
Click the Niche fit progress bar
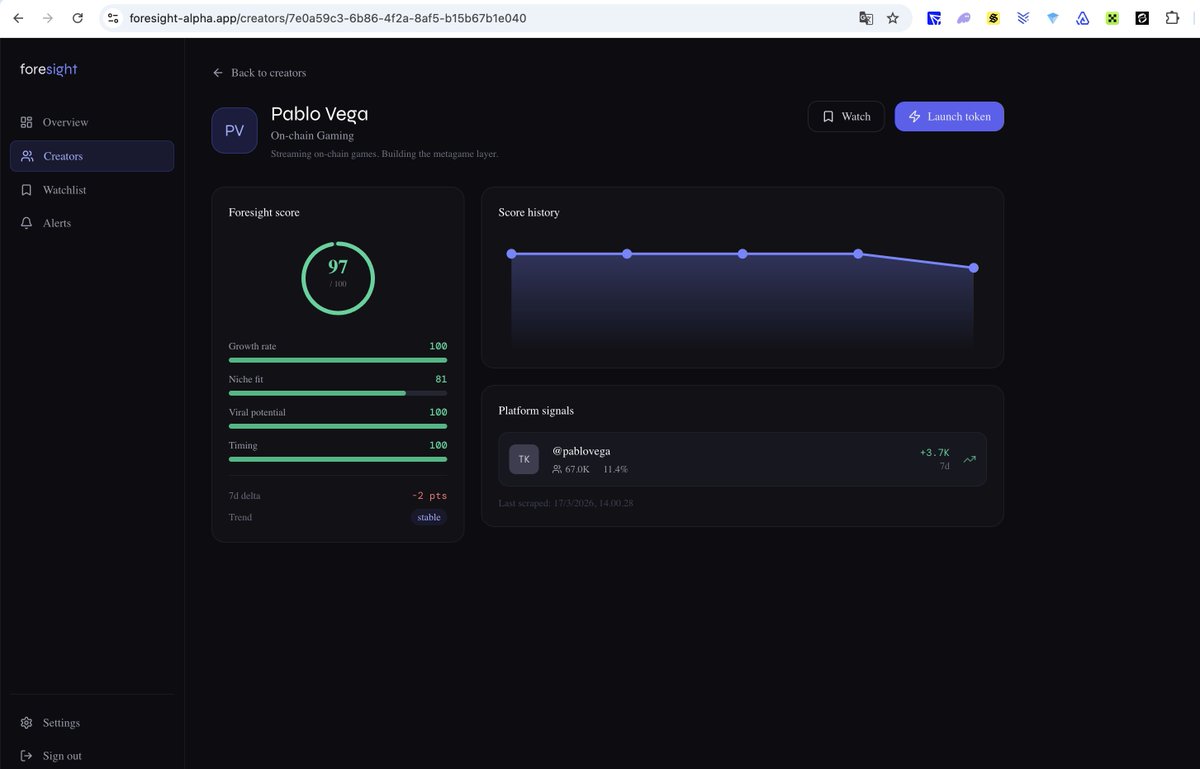click(x=338, y=393)
